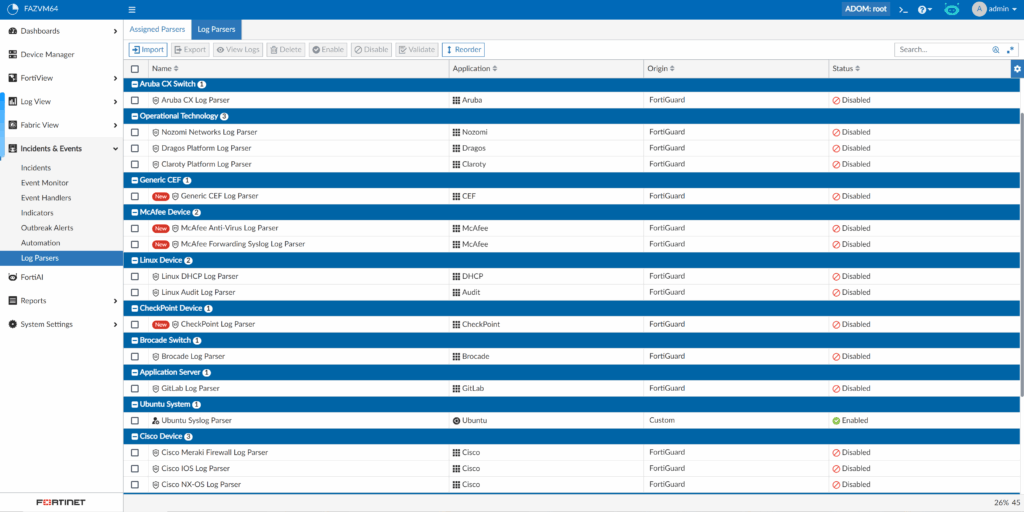The image size is (1024, 512).
Task: Check the Ubuntu Syslog Parser checkbox
Action: pos(135,421)
